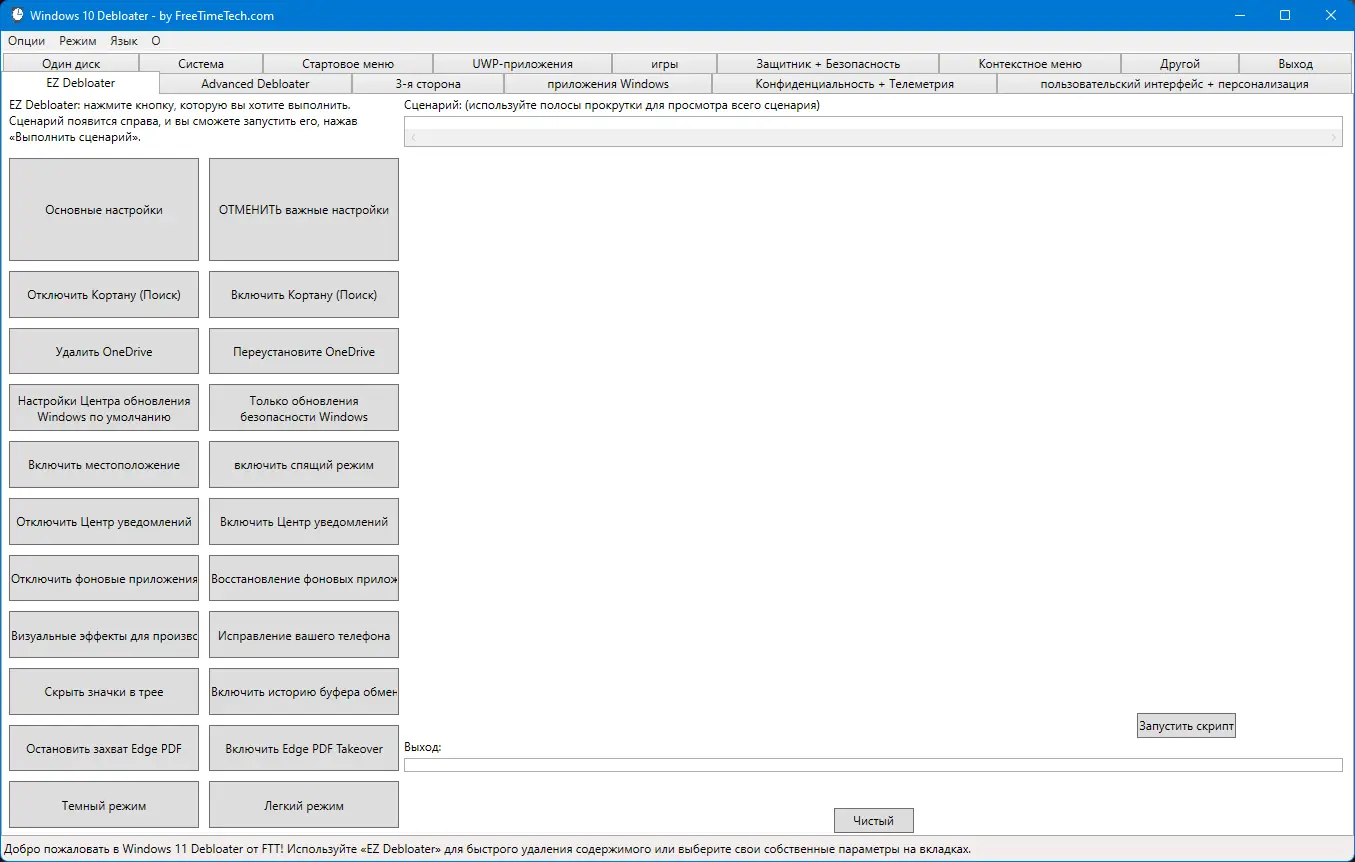Viewport: 1355px width, 862px height.
Task: Click Включить Центр уведомлений
Action: click(304, 522)
